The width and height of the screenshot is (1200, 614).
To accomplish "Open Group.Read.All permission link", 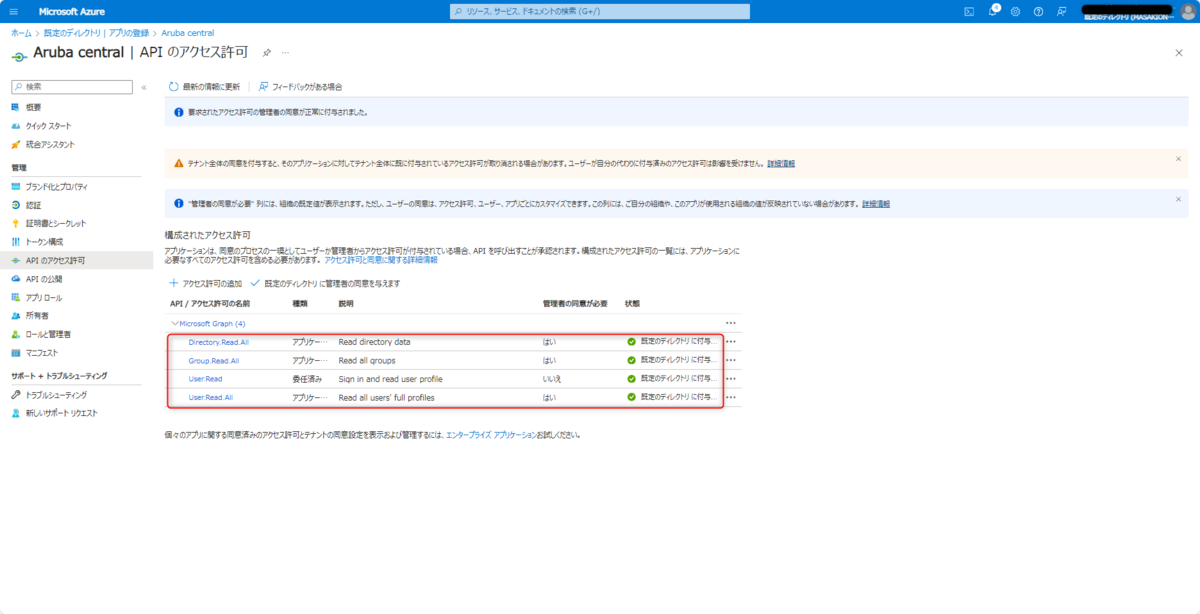I will pos(214,360).
